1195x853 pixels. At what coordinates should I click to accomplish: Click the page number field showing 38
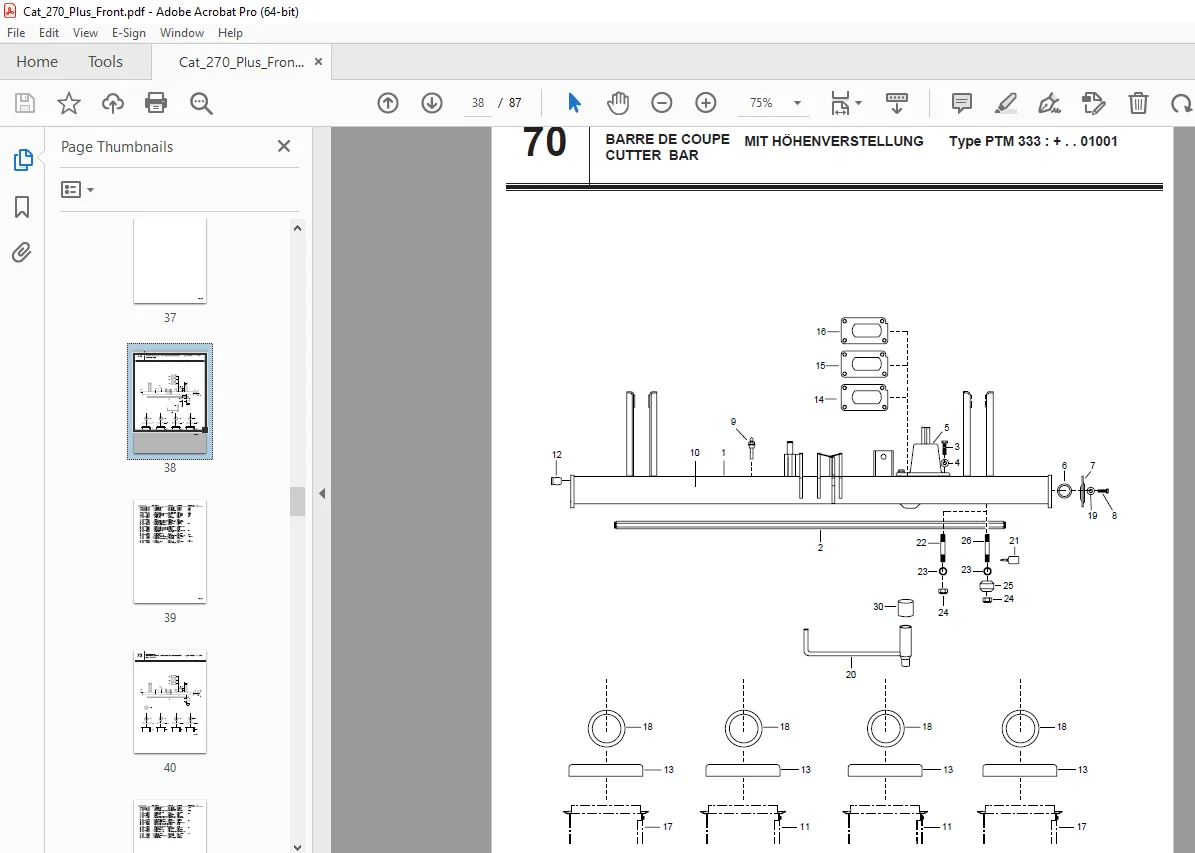click(478, 103)
